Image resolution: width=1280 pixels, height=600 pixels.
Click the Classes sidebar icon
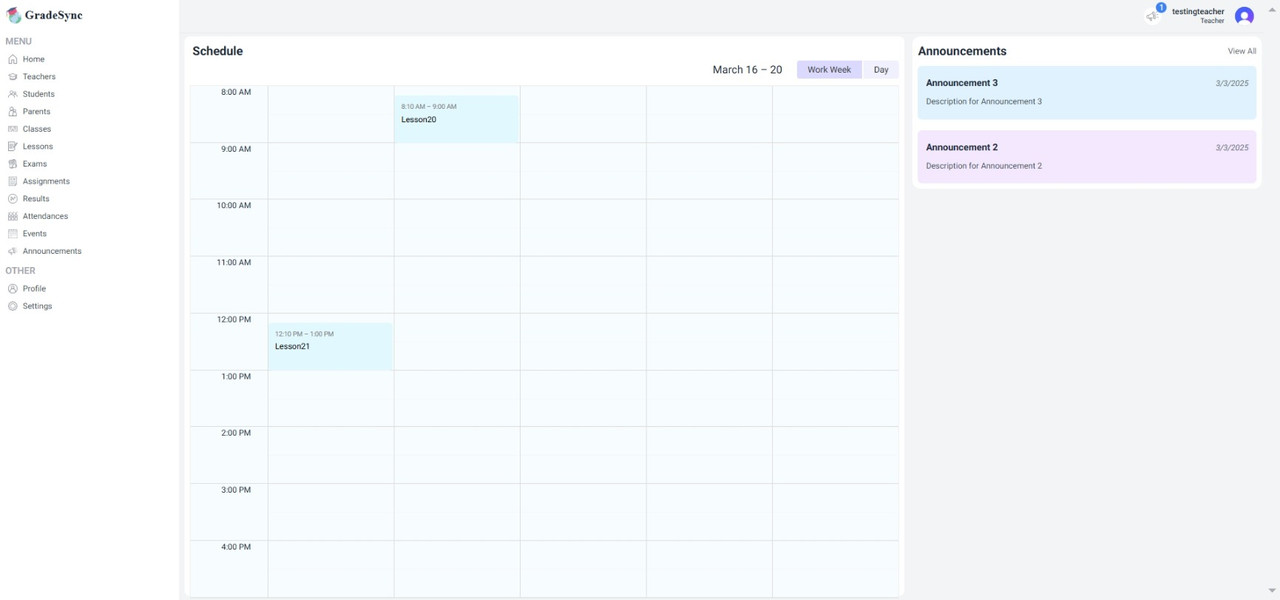coord(13,129)
